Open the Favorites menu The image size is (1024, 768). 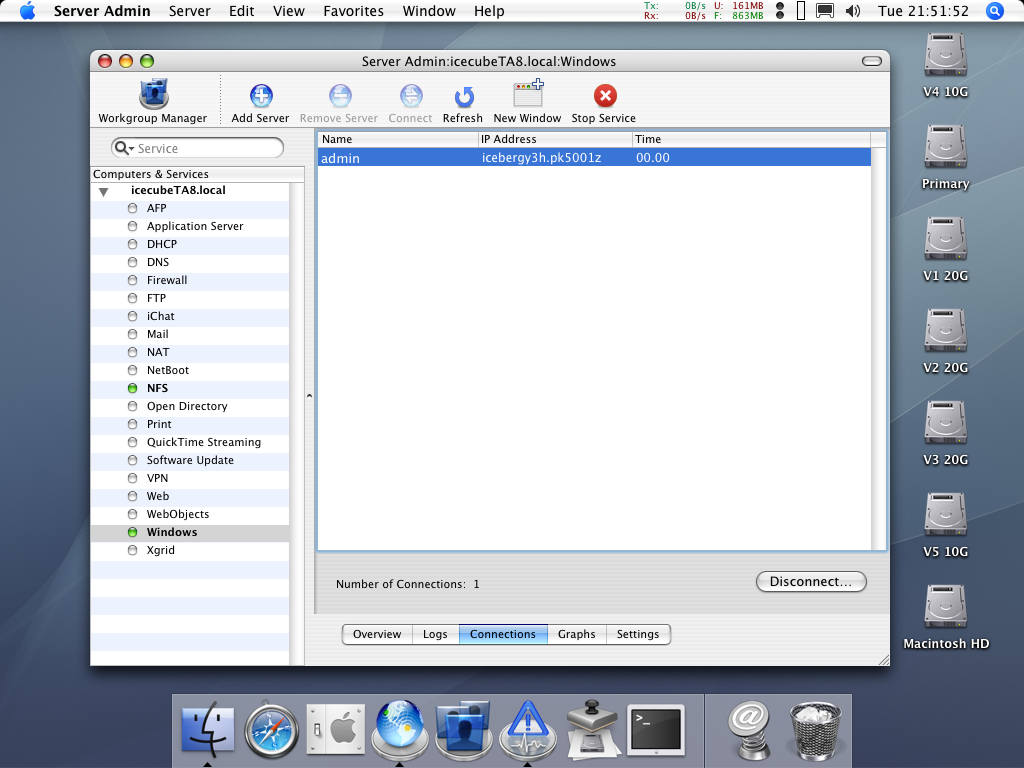(x=353, y=11)
